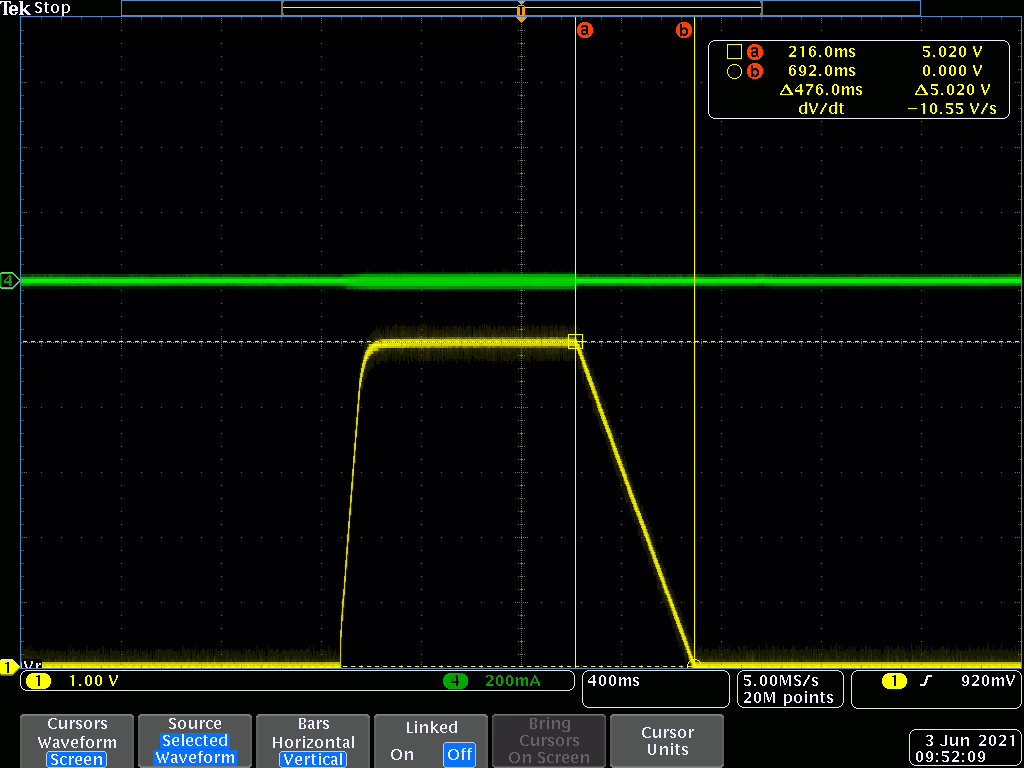Click the yellow channel 1 ground marker

9,666
